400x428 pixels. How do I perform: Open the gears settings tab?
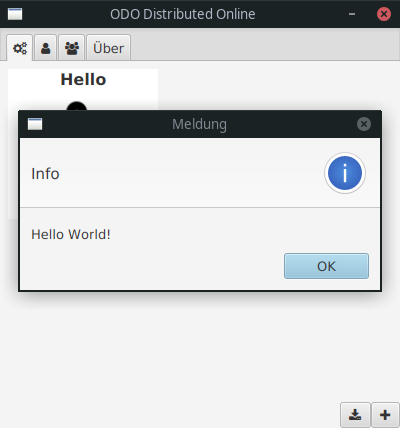pos(20,48)
